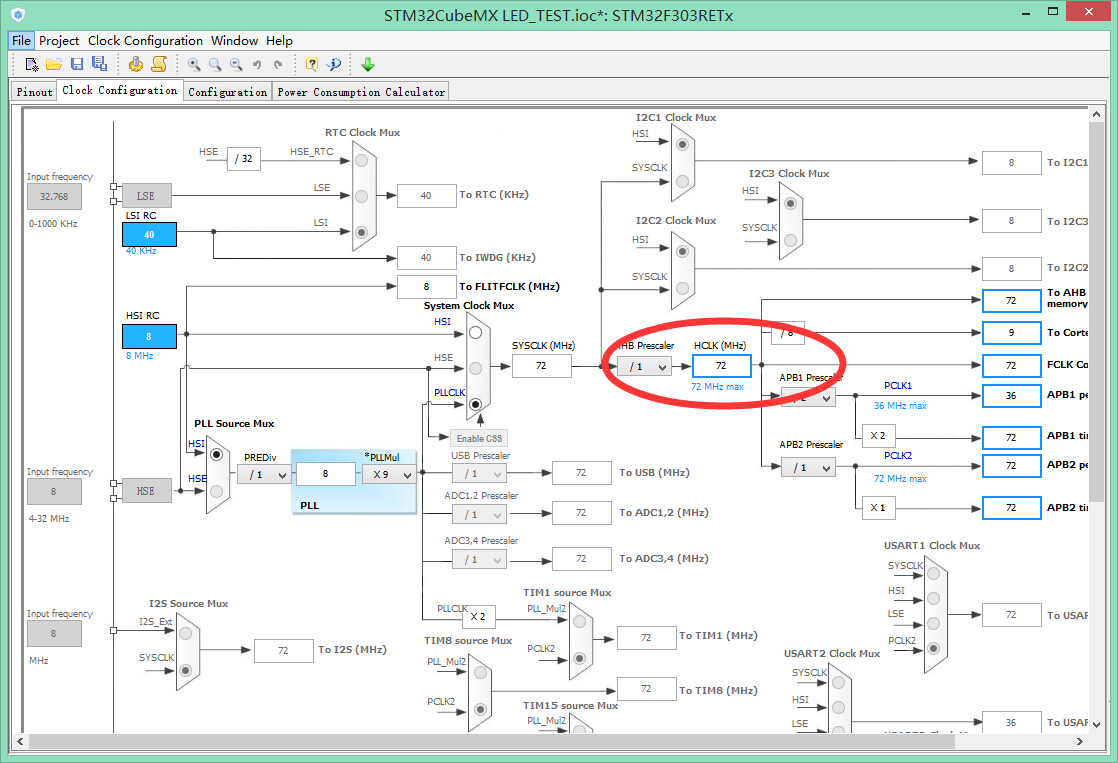Image resolution: width=1118 pixels, height=763 pixels.
Task: Open the Clock Configuration menu
Action: click(145, 41)
